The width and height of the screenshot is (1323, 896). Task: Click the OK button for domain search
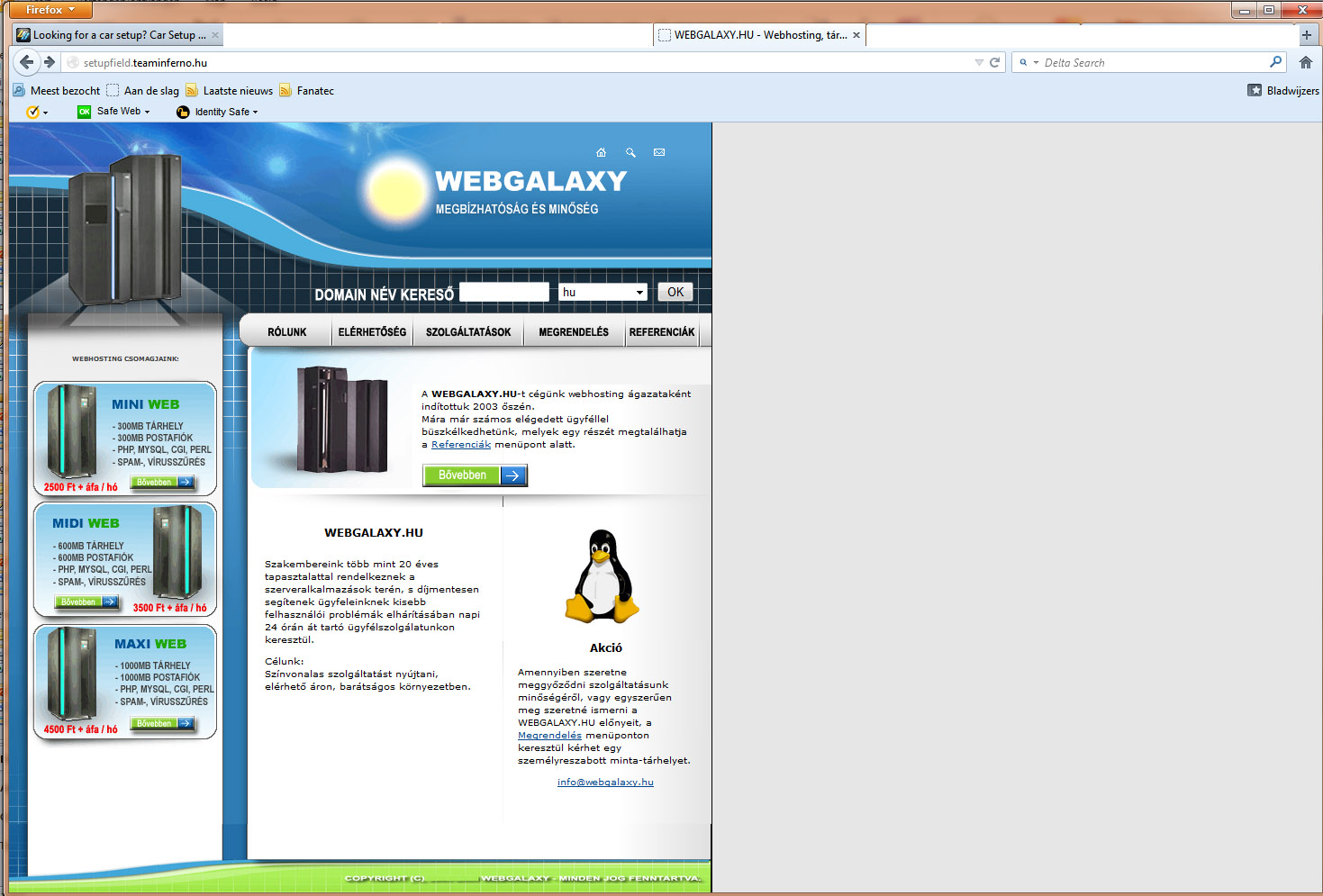click(x=675, y=292)
